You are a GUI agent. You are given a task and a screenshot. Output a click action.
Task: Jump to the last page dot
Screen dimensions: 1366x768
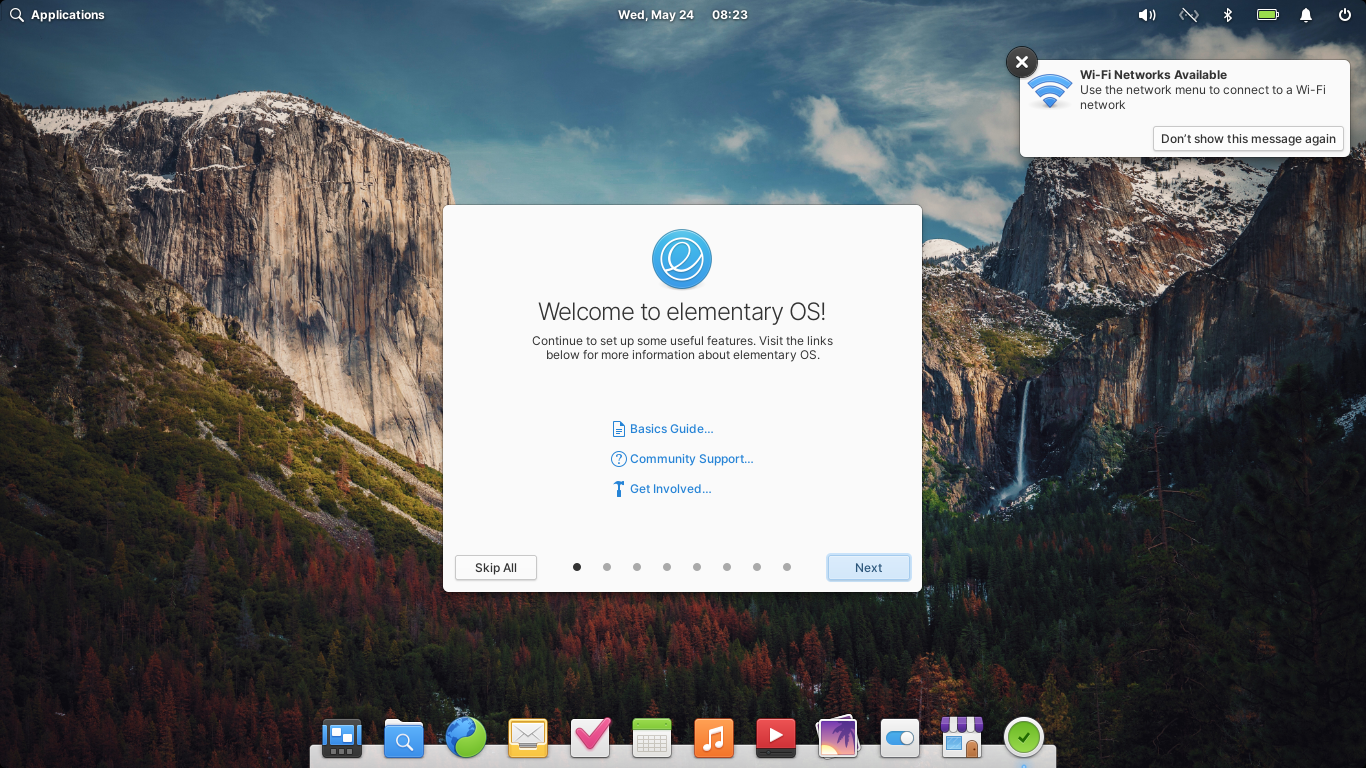pyautogui.click(x=787, y=567)
